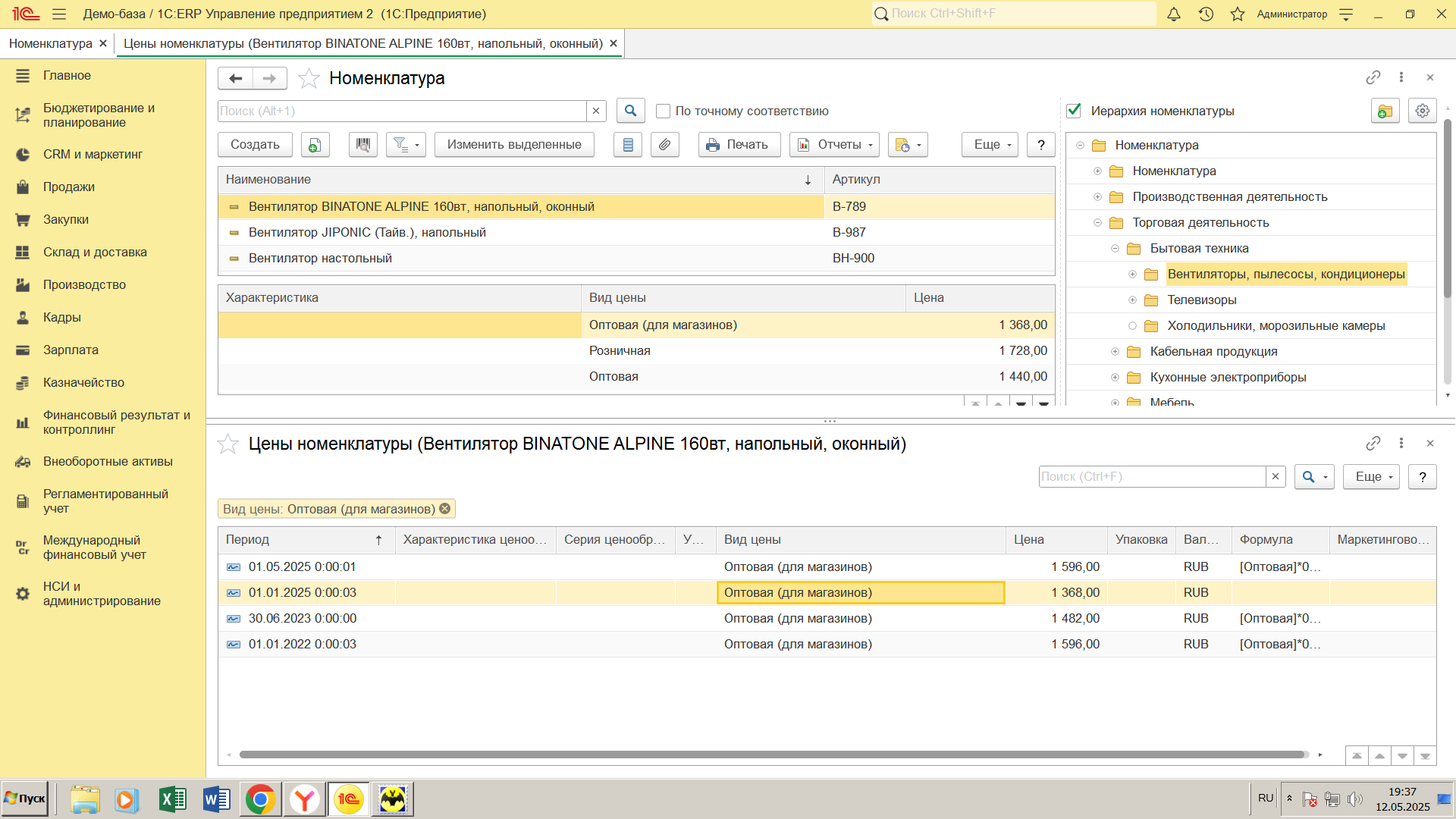The height and width of the screenshot is (819, 1456).
Task: Switch to Цены номенклатуры tab
Action: pos(363,44)
